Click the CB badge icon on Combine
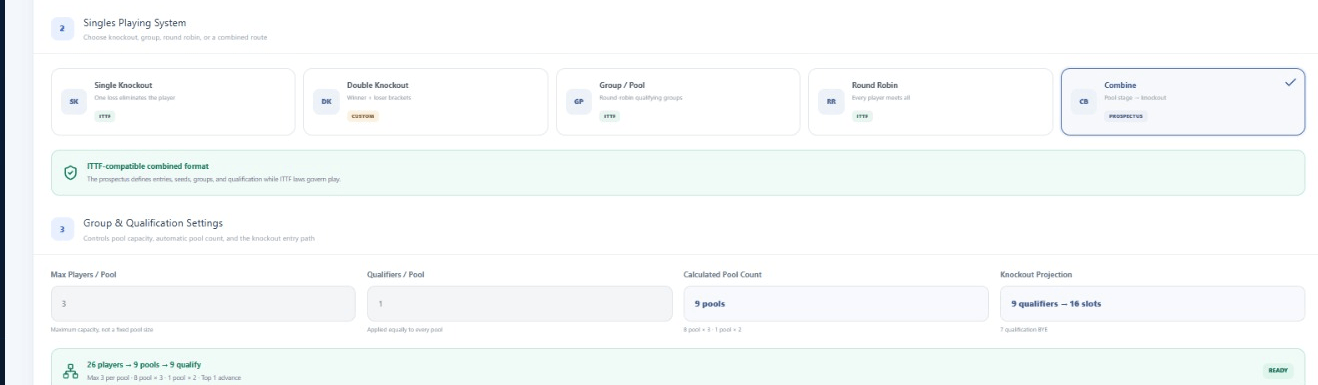This screenshot has height=385, width=1318. coord(1084,102)
